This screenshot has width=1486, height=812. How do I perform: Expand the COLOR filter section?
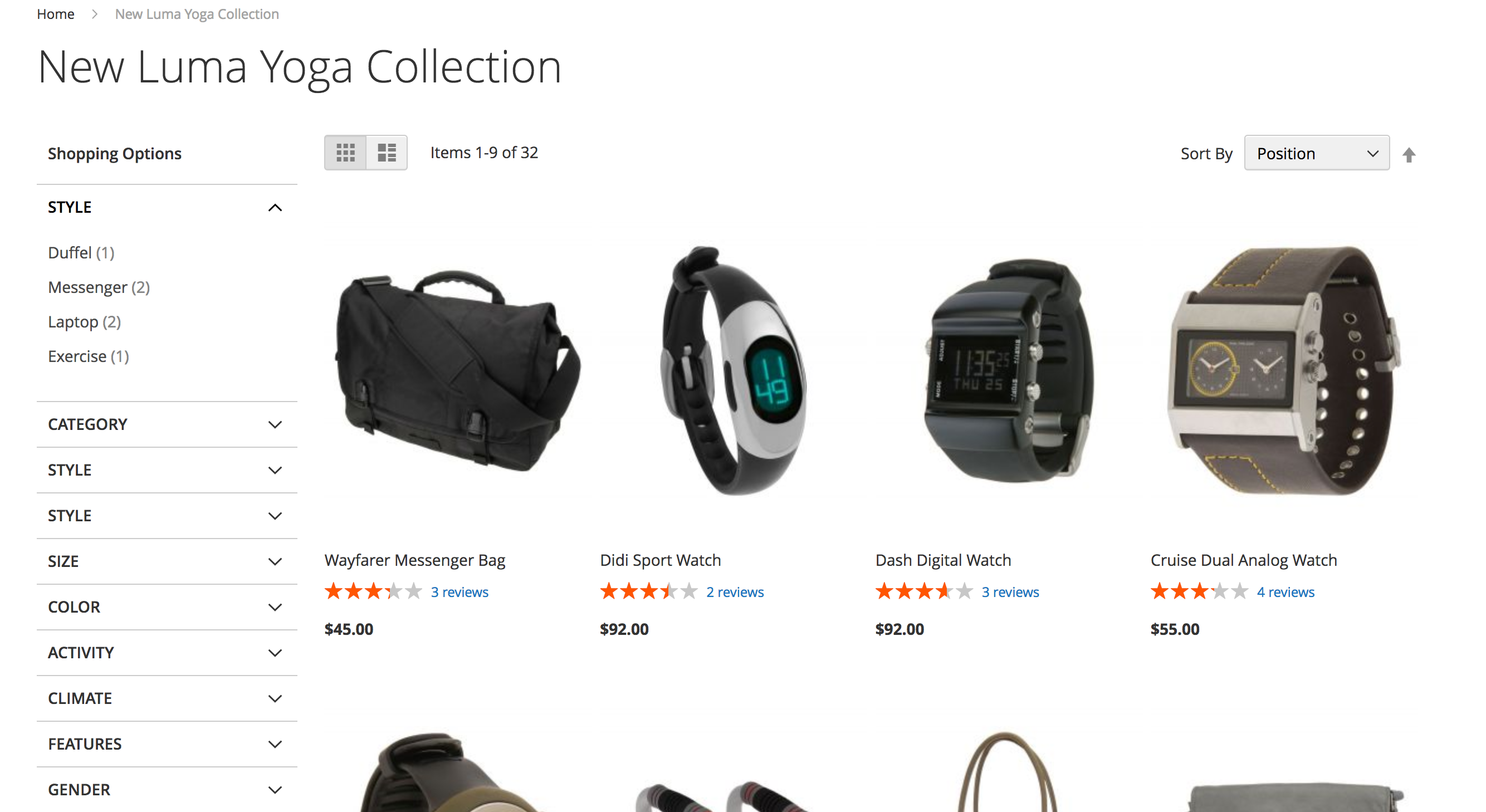click(x=167, y=607)
